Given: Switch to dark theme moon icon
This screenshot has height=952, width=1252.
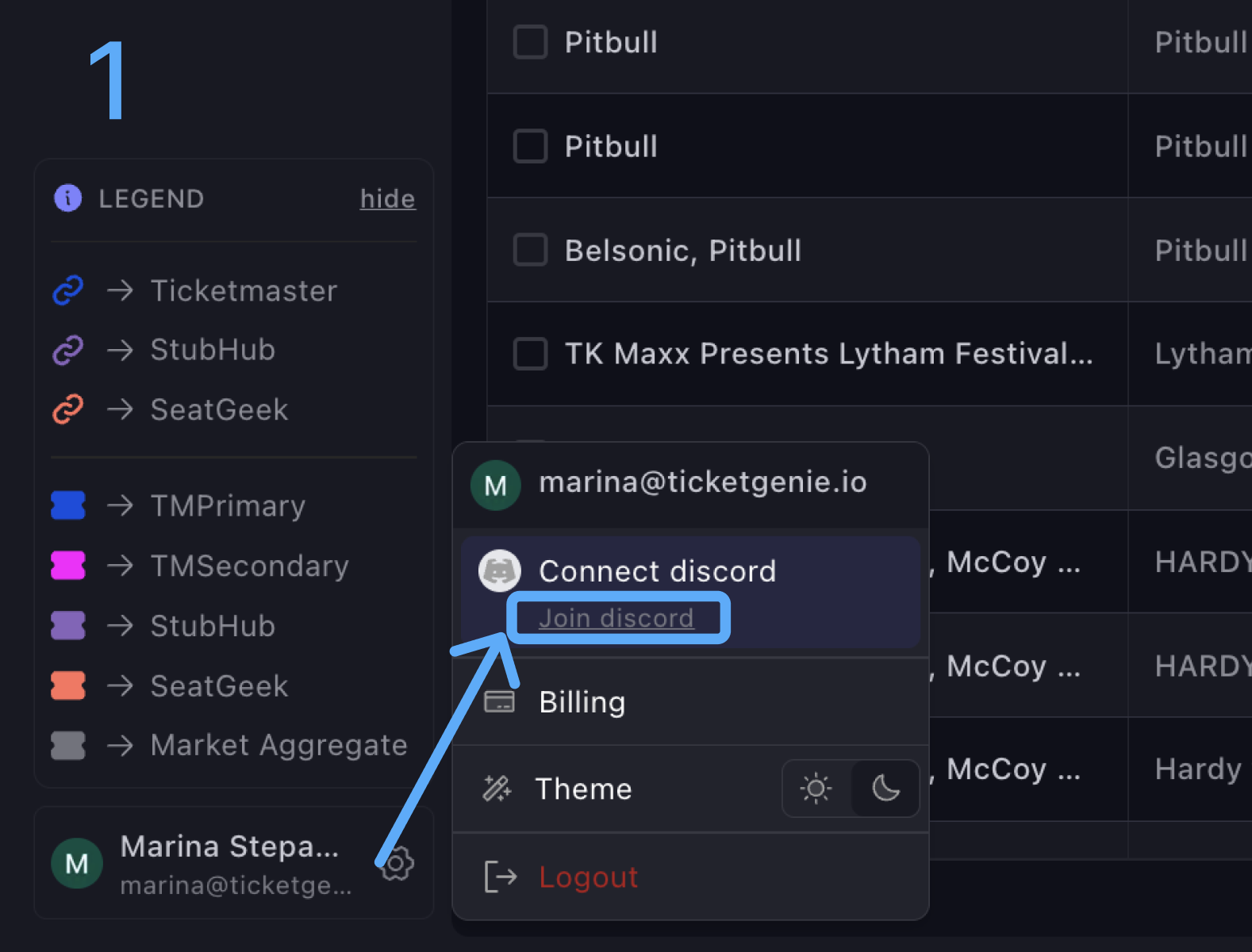Looking at the screenshot, I should (x=885, y=788).
